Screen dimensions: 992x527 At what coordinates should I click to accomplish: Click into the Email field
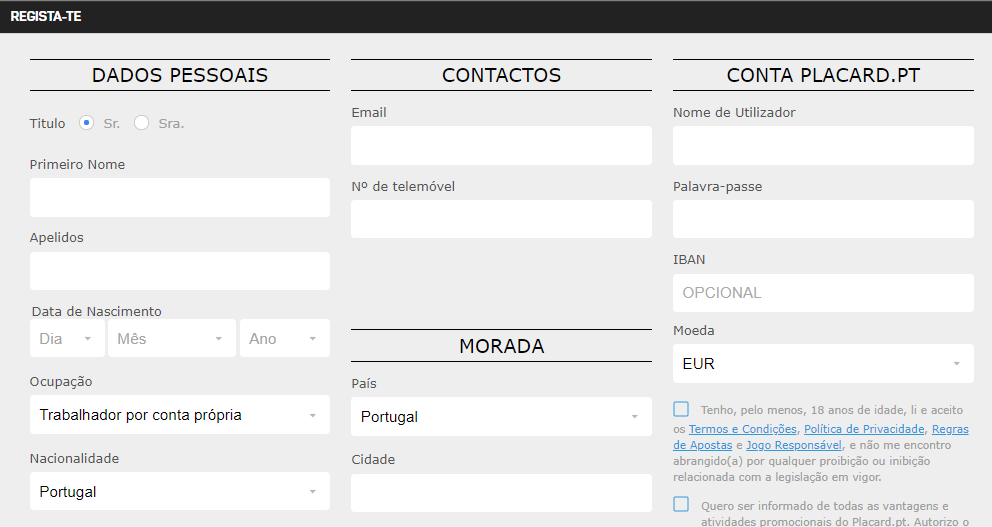(501, 146)
